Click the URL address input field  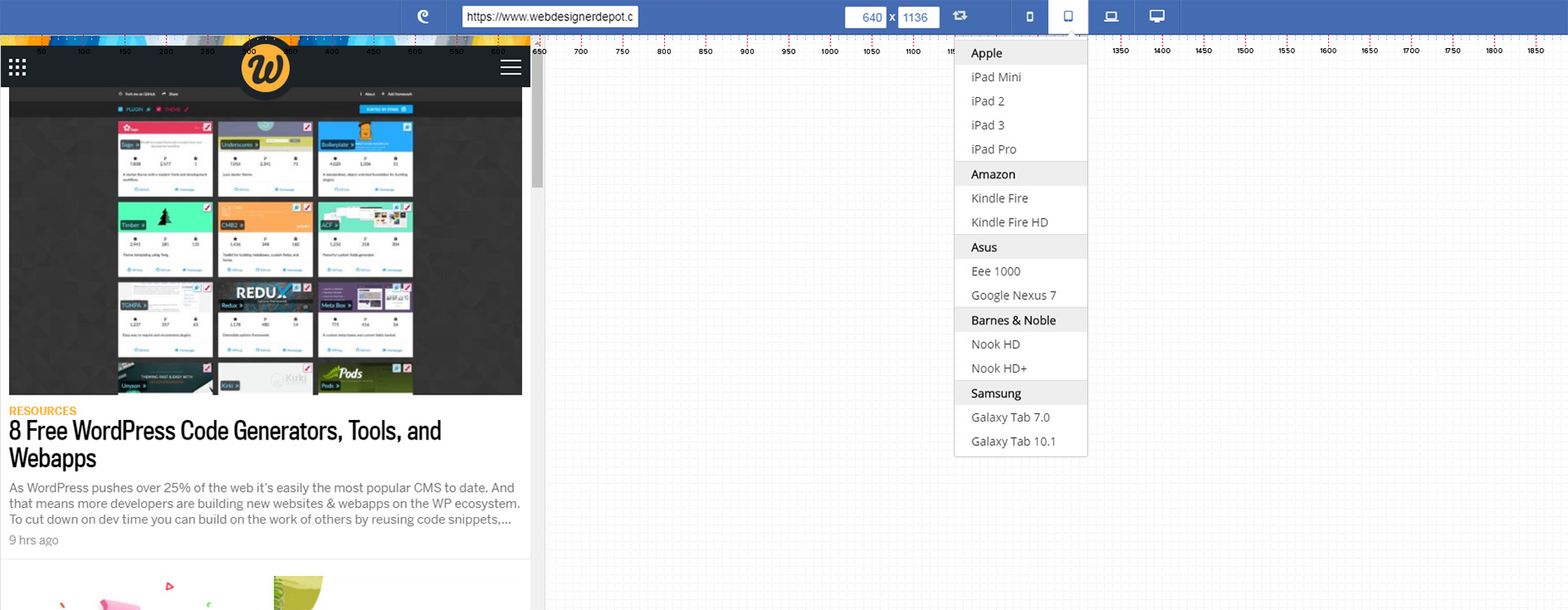coord(549,17)
